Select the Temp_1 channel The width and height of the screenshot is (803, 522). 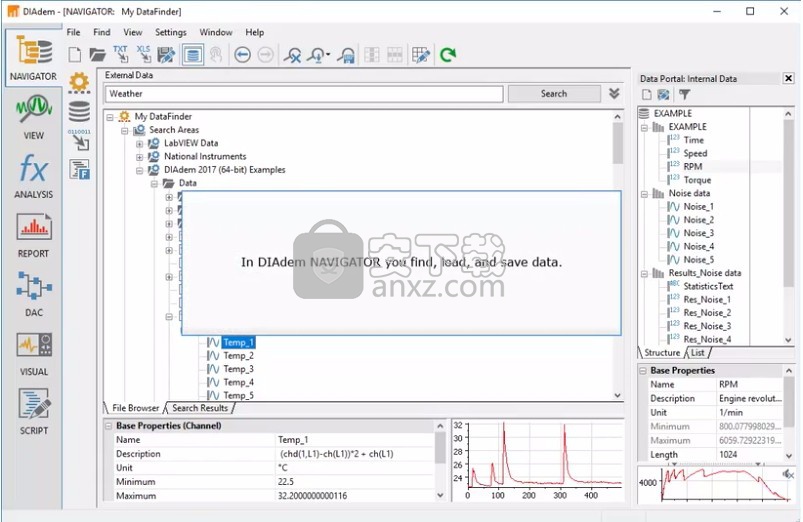point(239,342)
